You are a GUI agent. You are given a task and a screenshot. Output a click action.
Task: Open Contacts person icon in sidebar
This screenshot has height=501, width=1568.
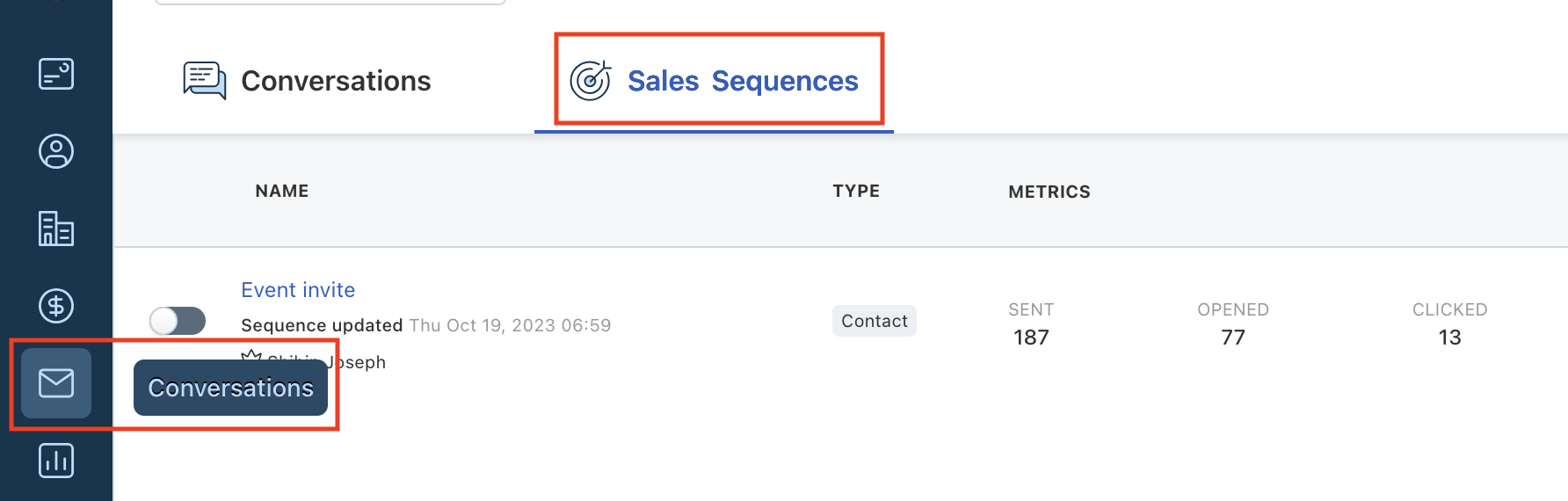[56, 151]
